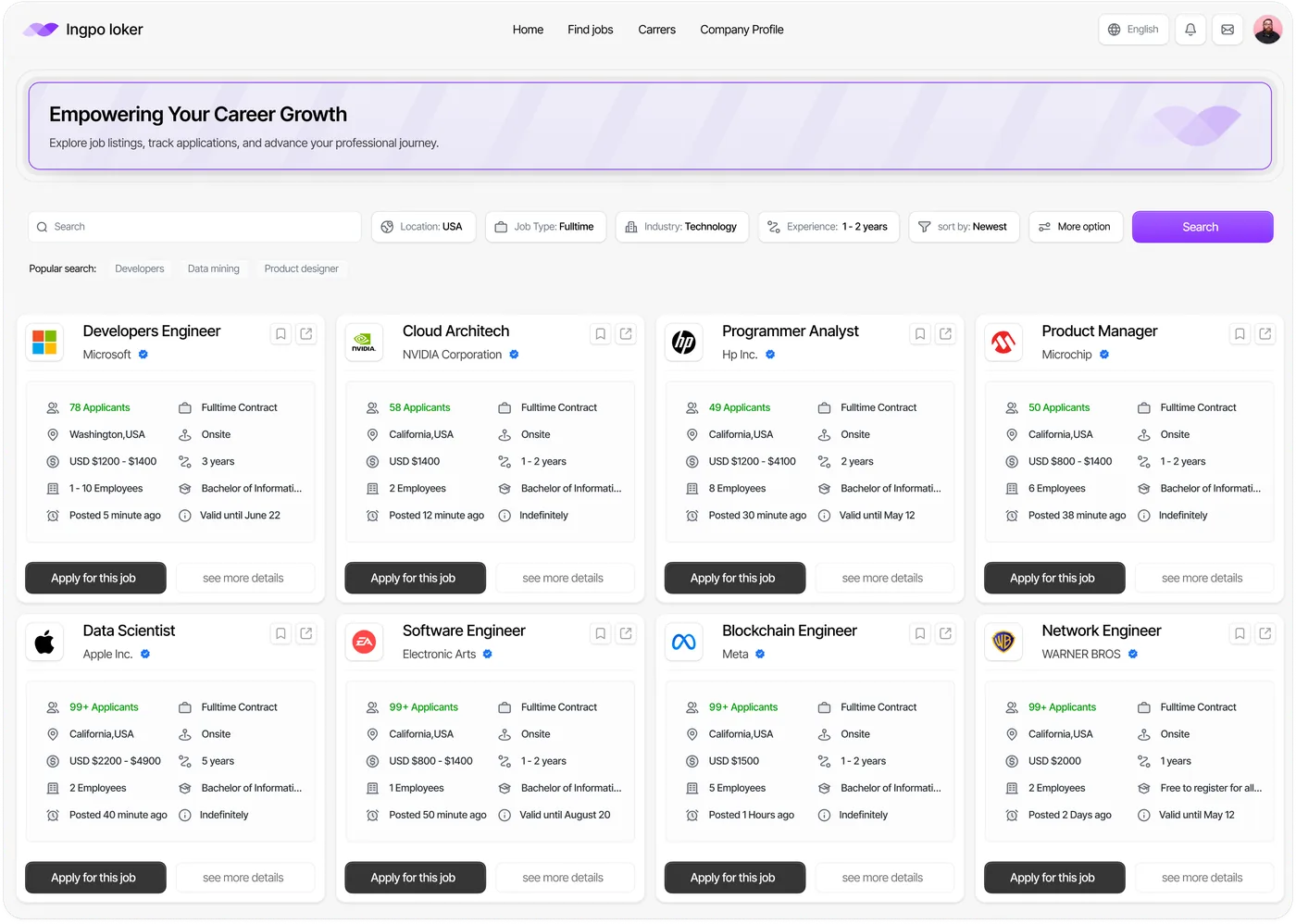Viewport: 1296px width, 924px height.
Task: Click the NVIDIA company logo
Action: point(364,343)
